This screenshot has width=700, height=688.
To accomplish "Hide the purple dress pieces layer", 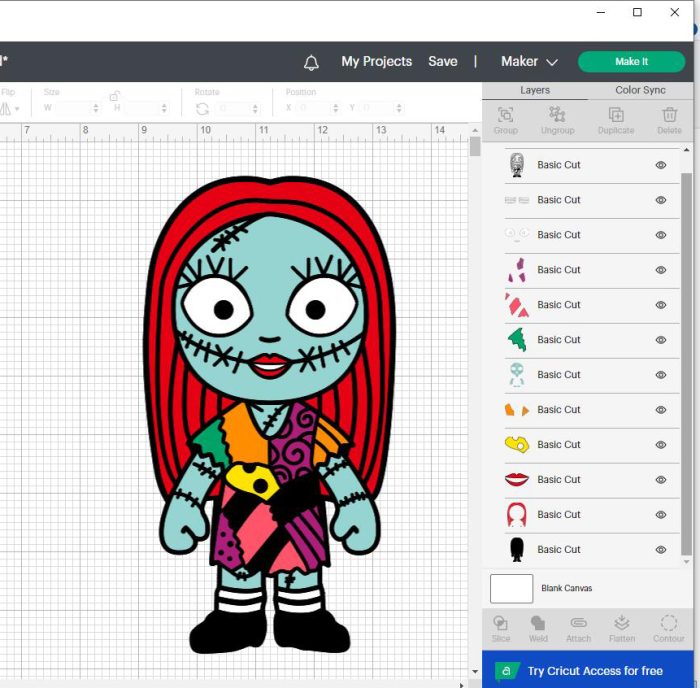I will tap(661, 270).
